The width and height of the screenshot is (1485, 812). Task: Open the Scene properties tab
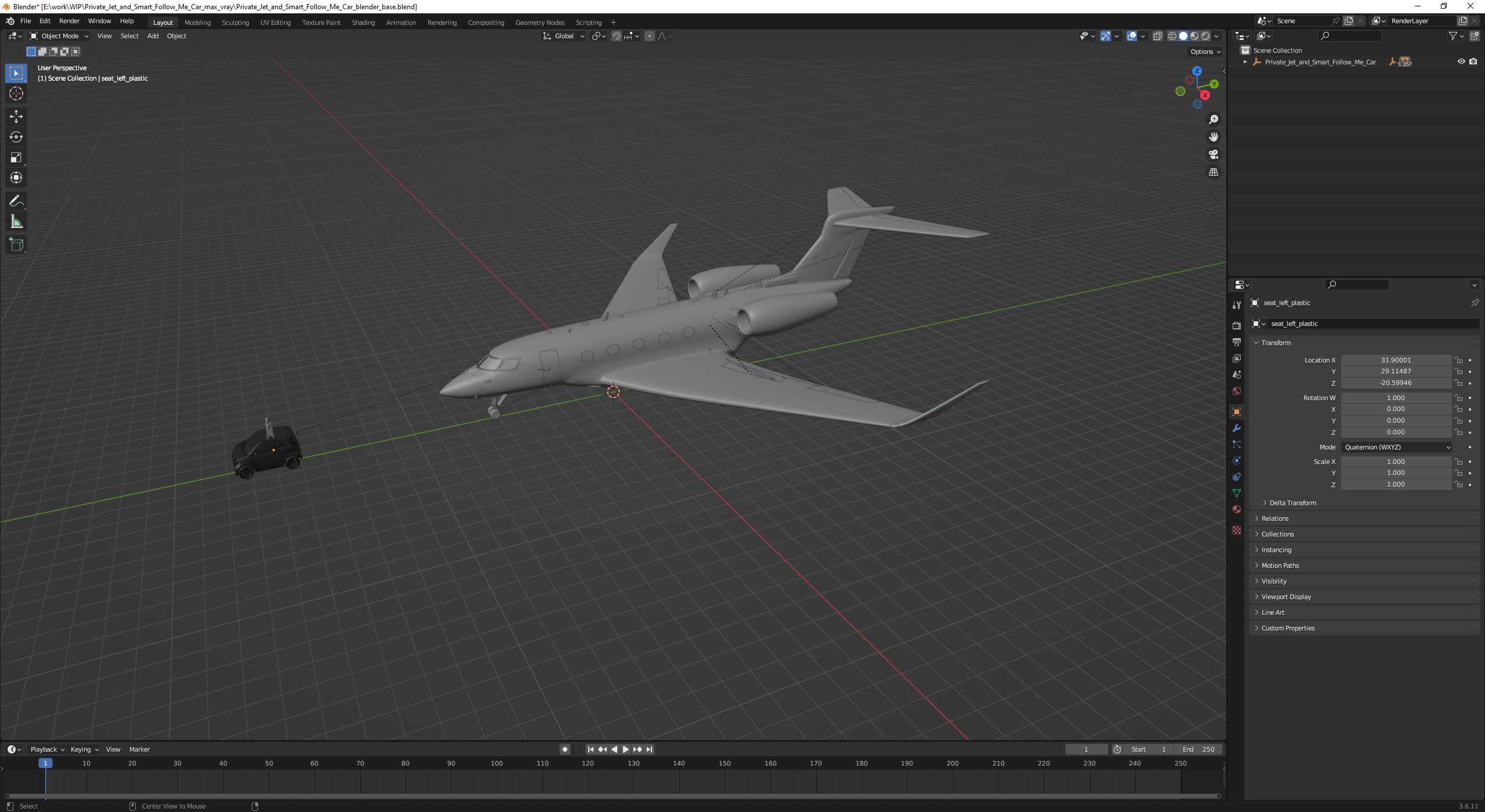pyautogui.click(x=1237, y=375)
